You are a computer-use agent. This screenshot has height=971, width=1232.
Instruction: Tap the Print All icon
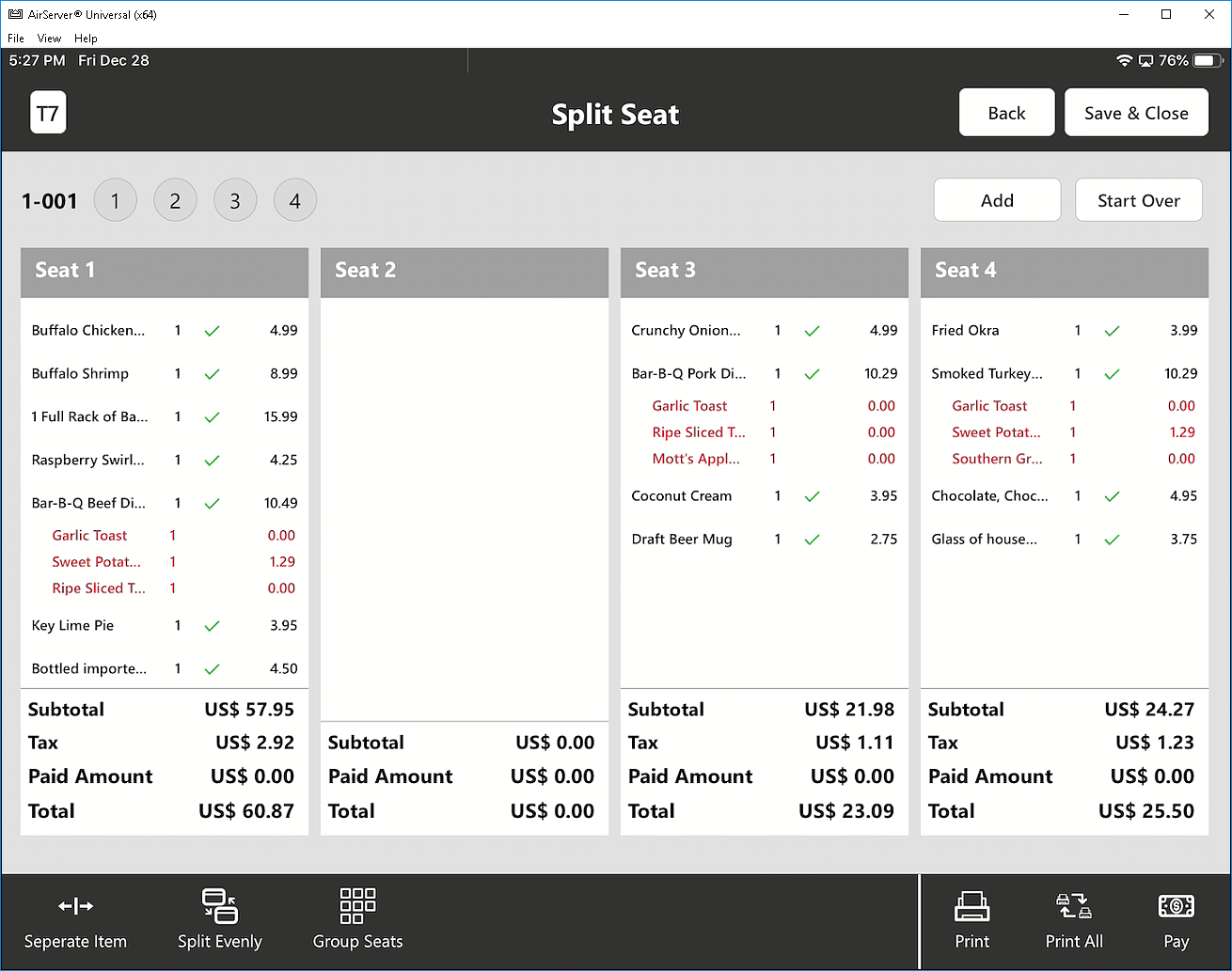[x=1074, y=906]
